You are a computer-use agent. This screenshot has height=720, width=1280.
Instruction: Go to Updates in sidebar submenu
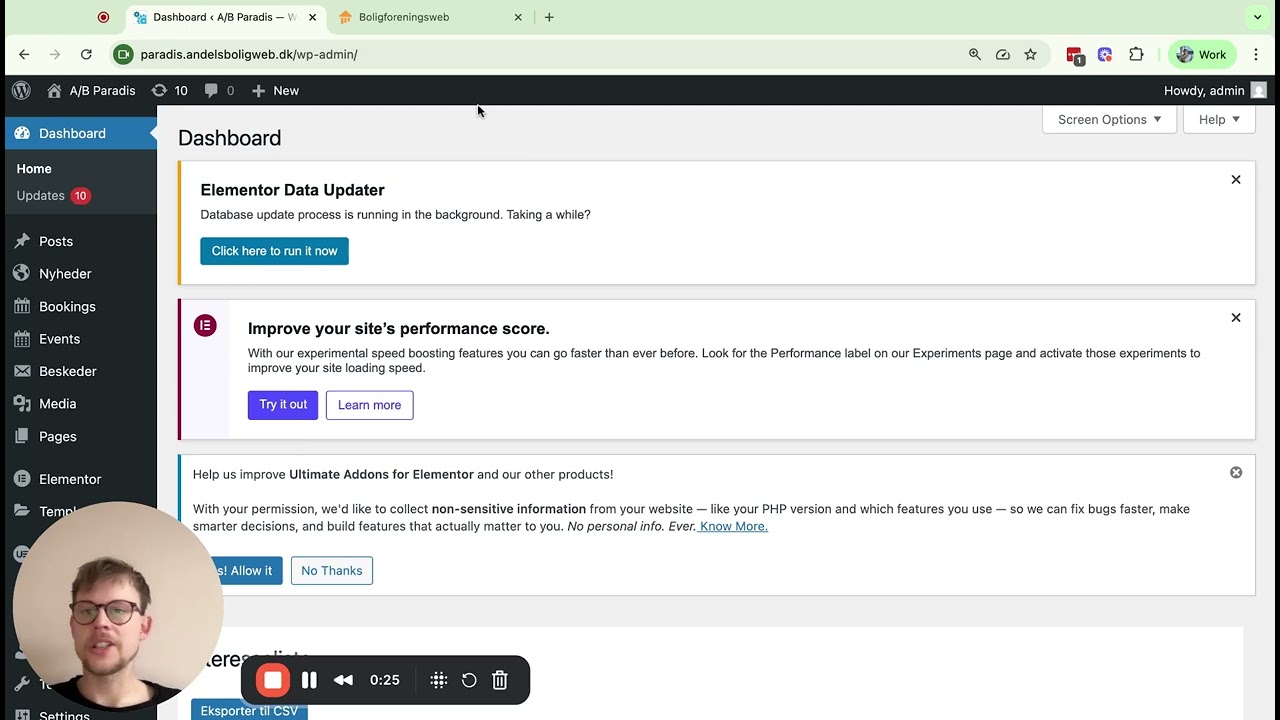click(x=52, y=195)
